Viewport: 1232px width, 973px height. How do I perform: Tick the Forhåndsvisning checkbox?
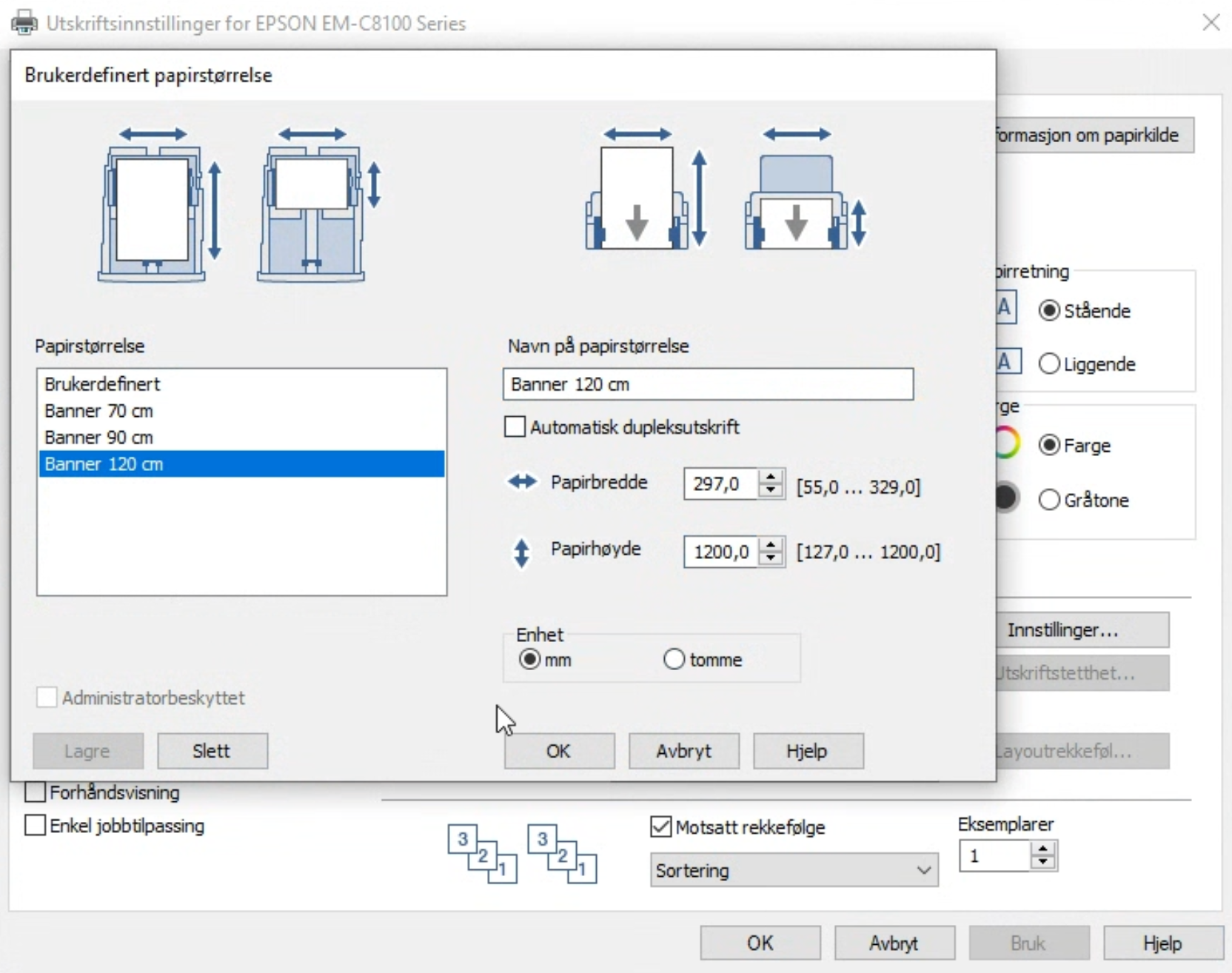click(35, 792)
